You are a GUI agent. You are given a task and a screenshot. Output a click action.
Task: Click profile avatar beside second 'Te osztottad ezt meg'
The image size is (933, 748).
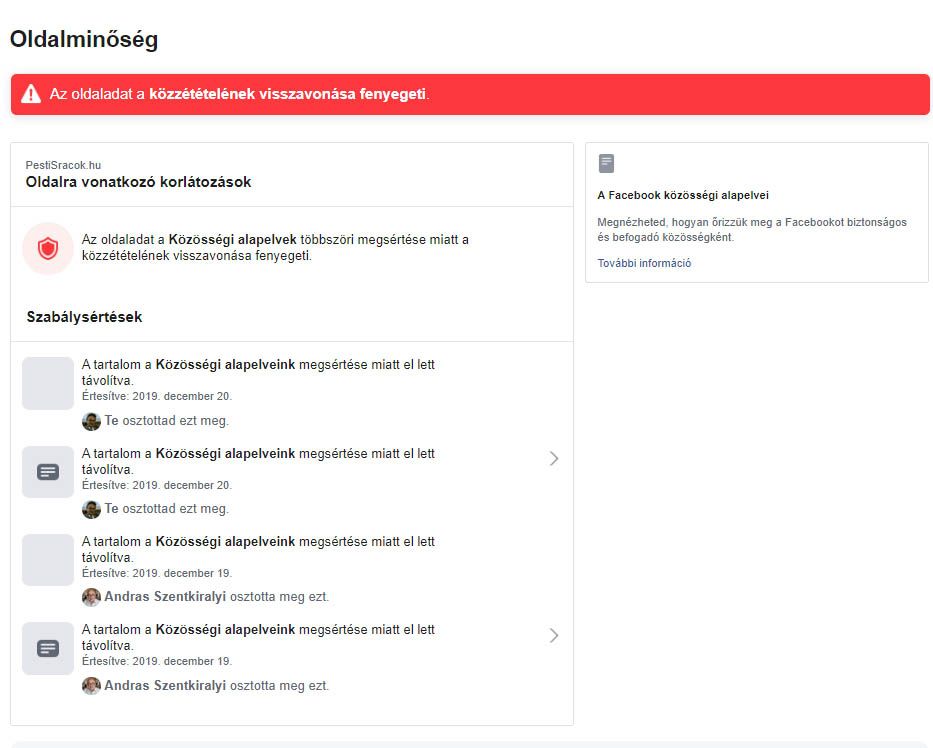click(91, 509)
